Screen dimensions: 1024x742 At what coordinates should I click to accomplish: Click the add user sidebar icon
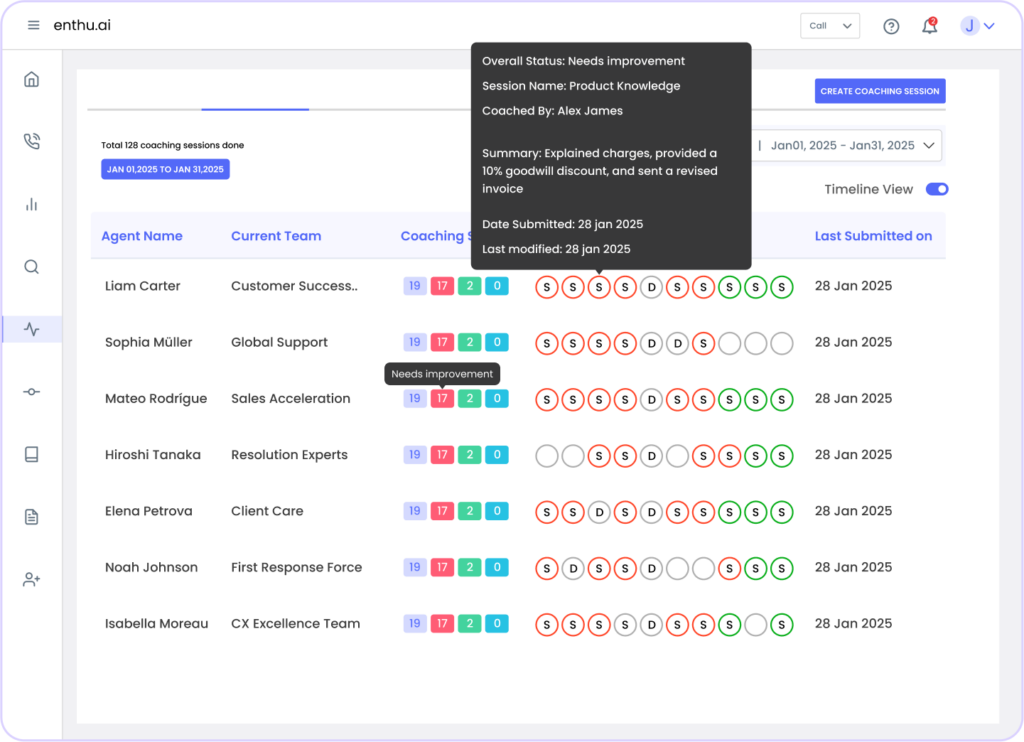coord(32,579)
